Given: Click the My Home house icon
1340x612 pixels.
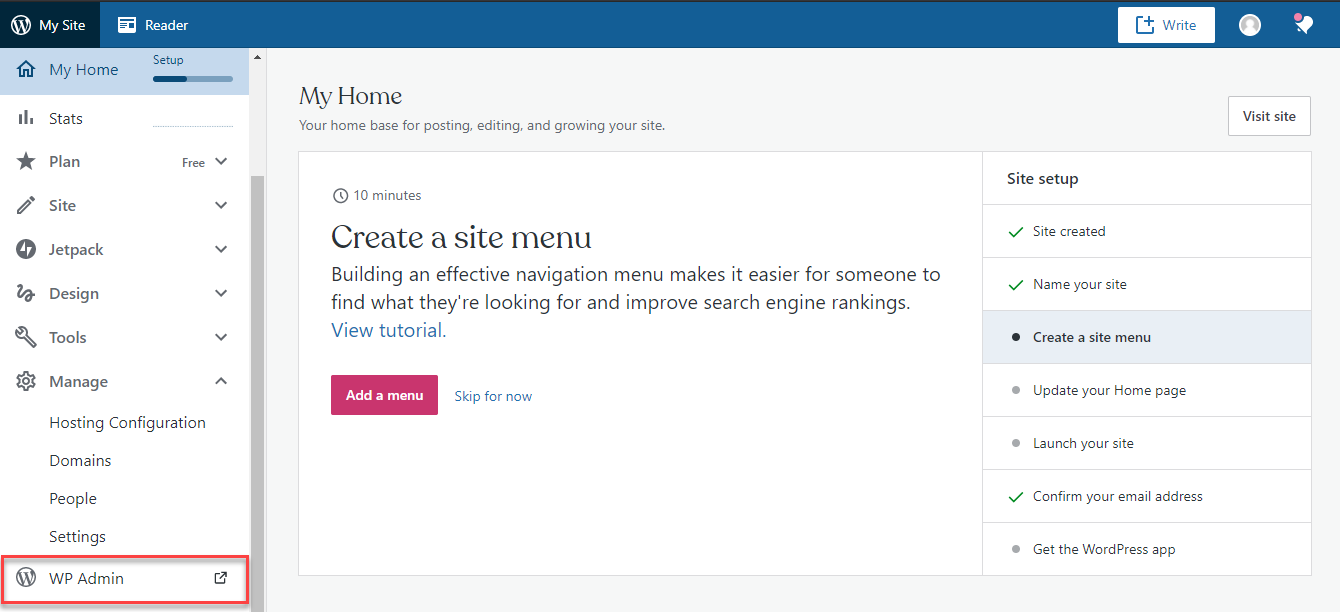Looking at the screenshot, I should (x=26, y=70).
